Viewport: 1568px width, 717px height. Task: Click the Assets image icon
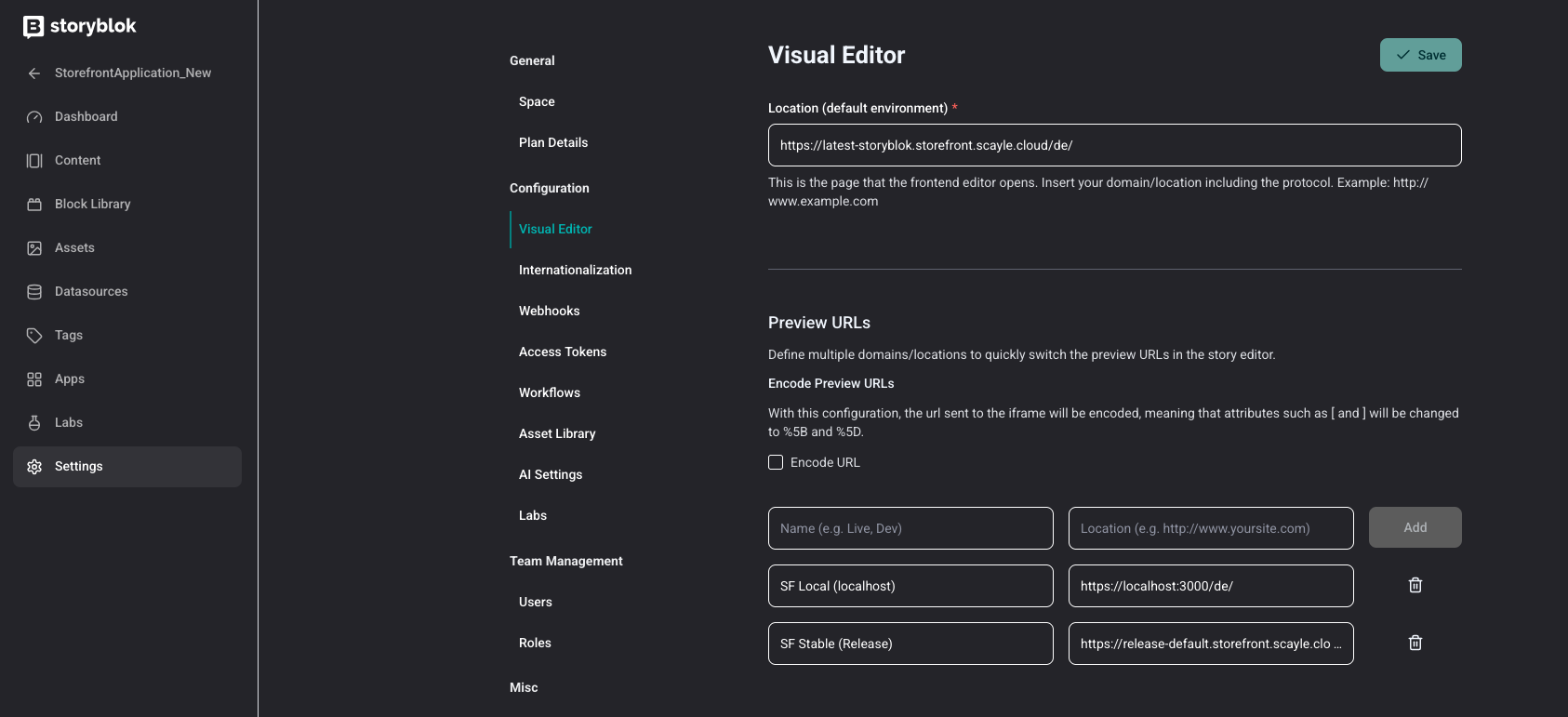tap(34, 248)
